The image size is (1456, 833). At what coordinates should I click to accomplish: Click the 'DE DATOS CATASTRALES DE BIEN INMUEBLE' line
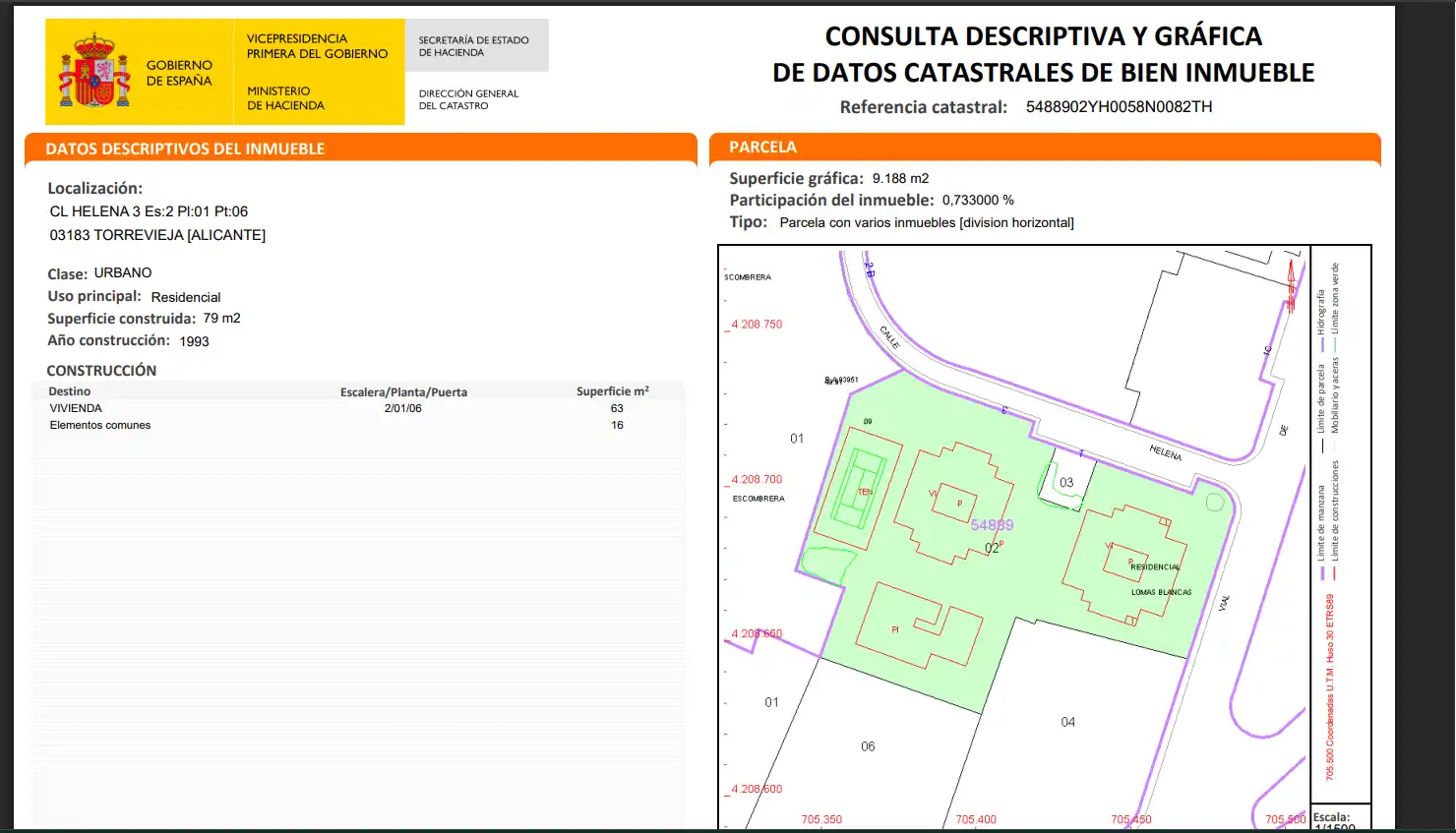(x=1043, y=73)
